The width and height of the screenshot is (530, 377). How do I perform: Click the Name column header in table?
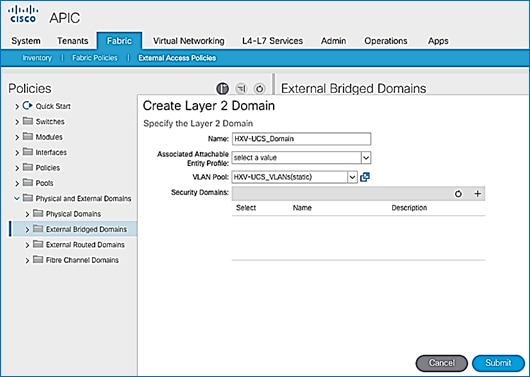(302, 208)
